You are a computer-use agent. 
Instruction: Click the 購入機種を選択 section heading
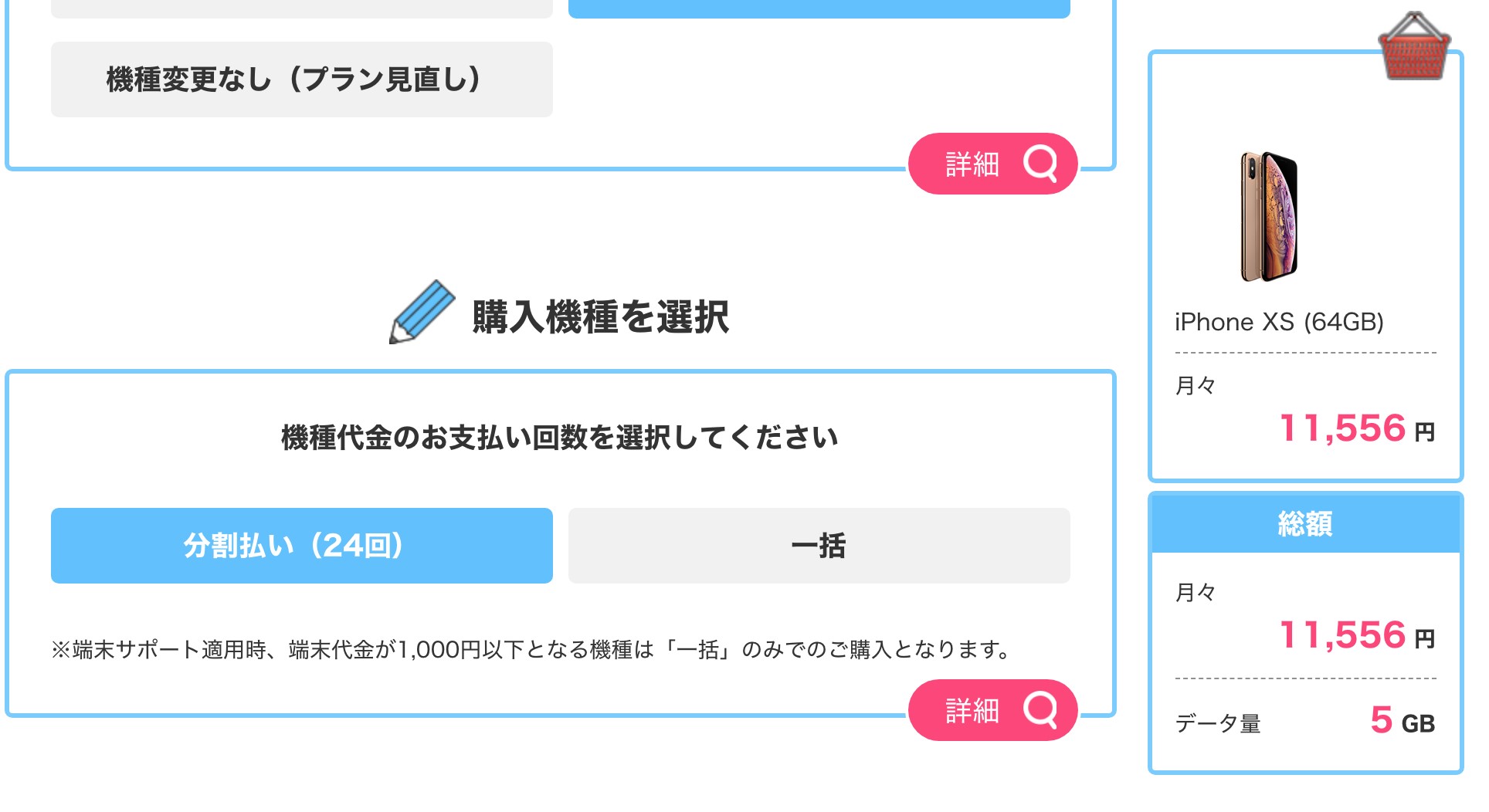(x=600, y=316)
